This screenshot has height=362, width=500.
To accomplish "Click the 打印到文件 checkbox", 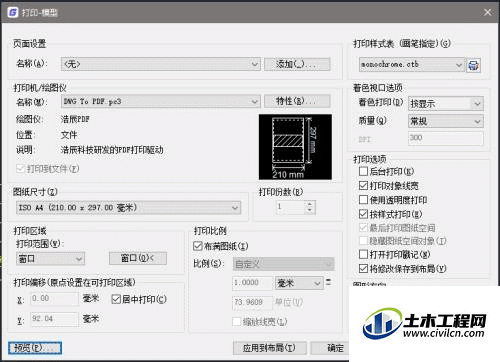I will click(20, 169).
